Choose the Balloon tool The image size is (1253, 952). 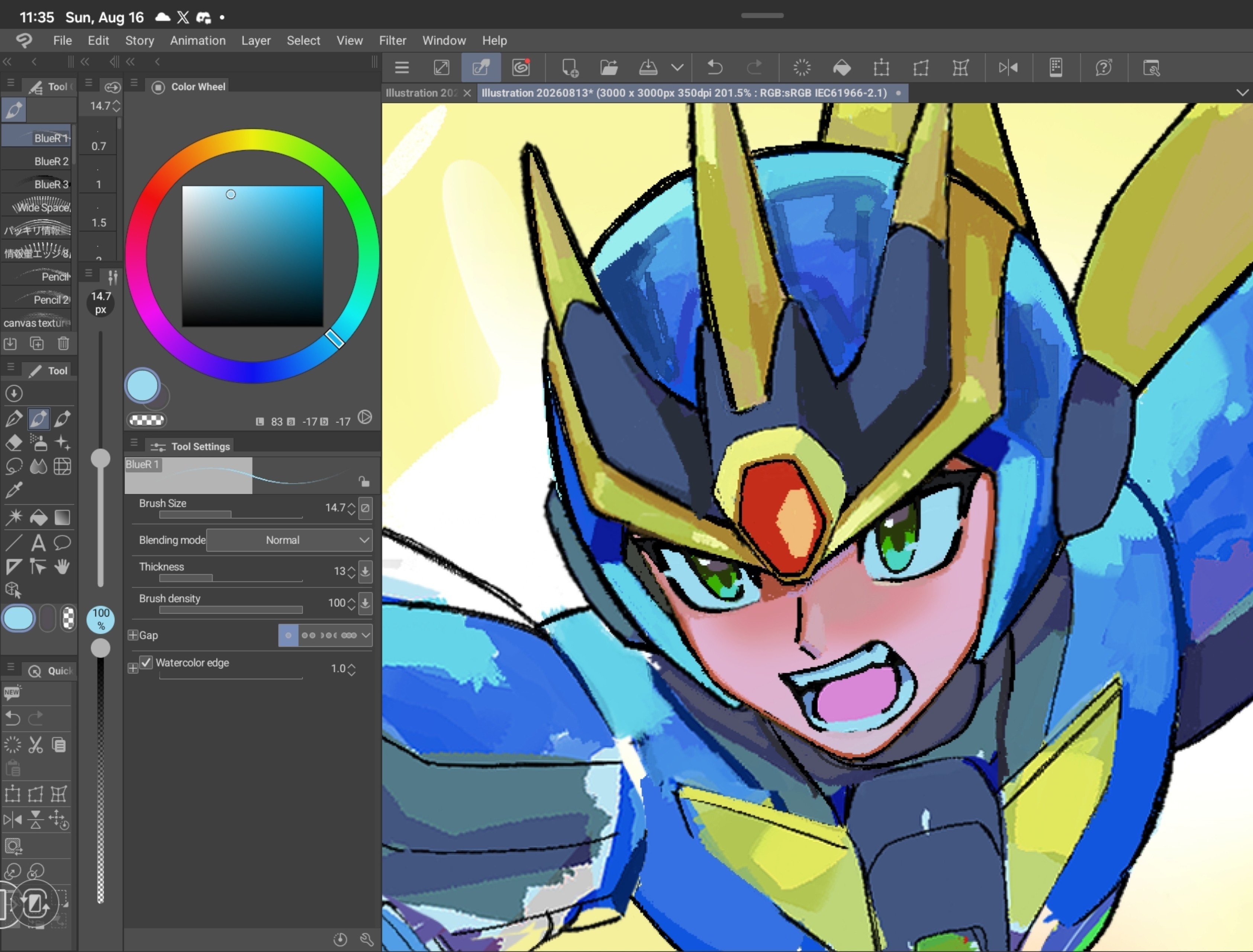[62, 543]
